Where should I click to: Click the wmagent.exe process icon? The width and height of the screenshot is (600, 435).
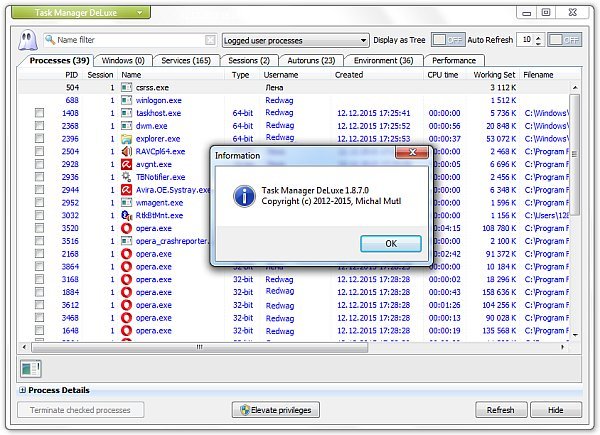click(x=126, y=203)
